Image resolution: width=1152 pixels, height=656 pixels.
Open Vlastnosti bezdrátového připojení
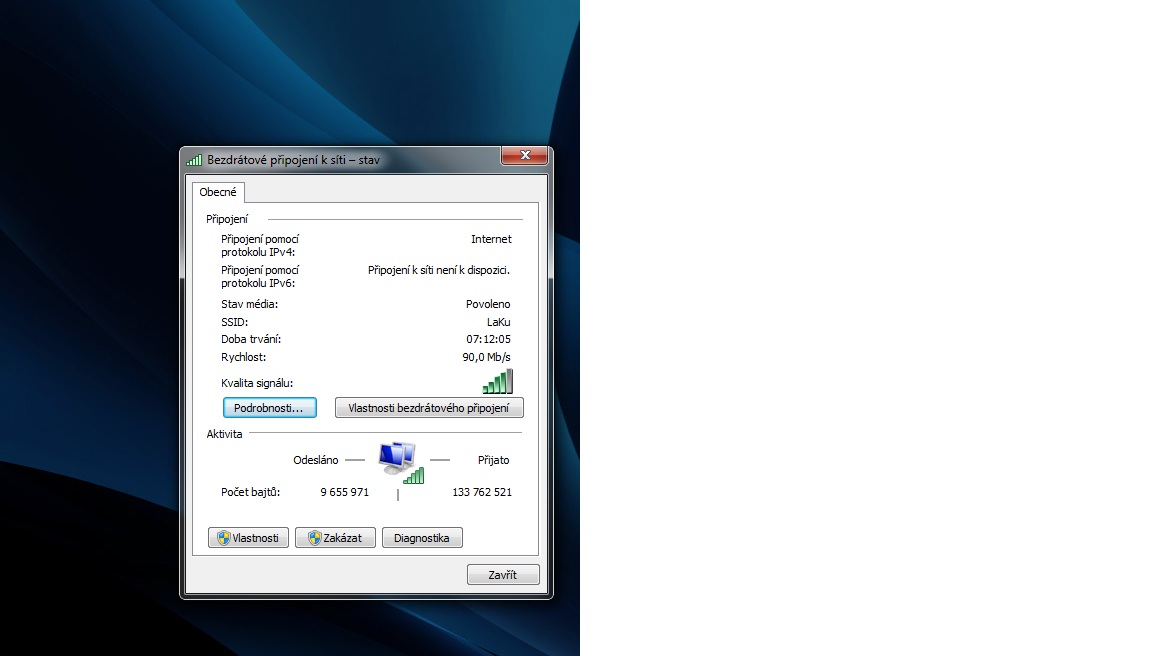[429, 408]
